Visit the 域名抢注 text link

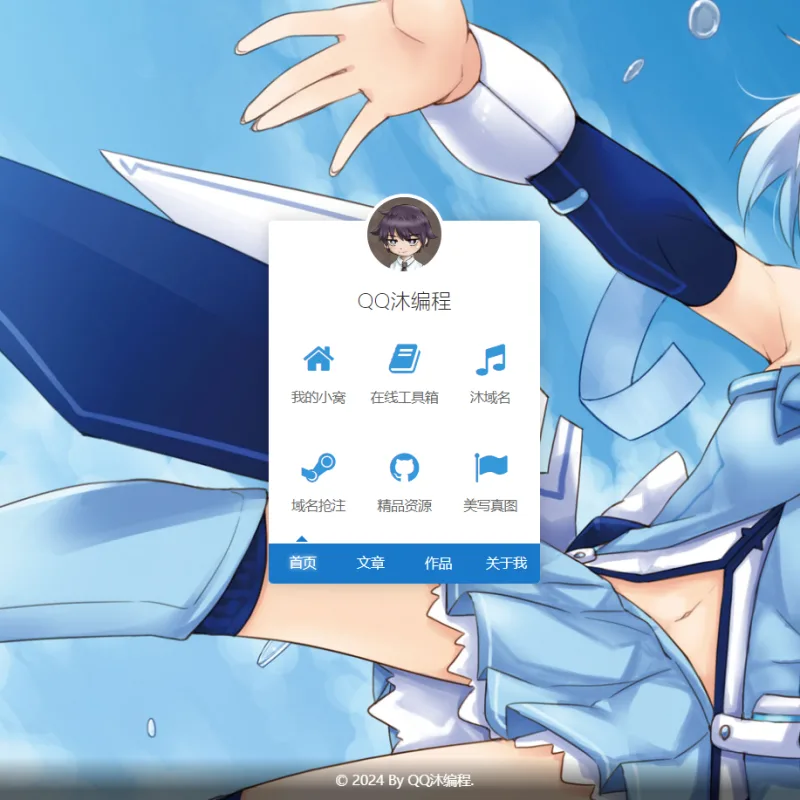[x=318, y=506]
